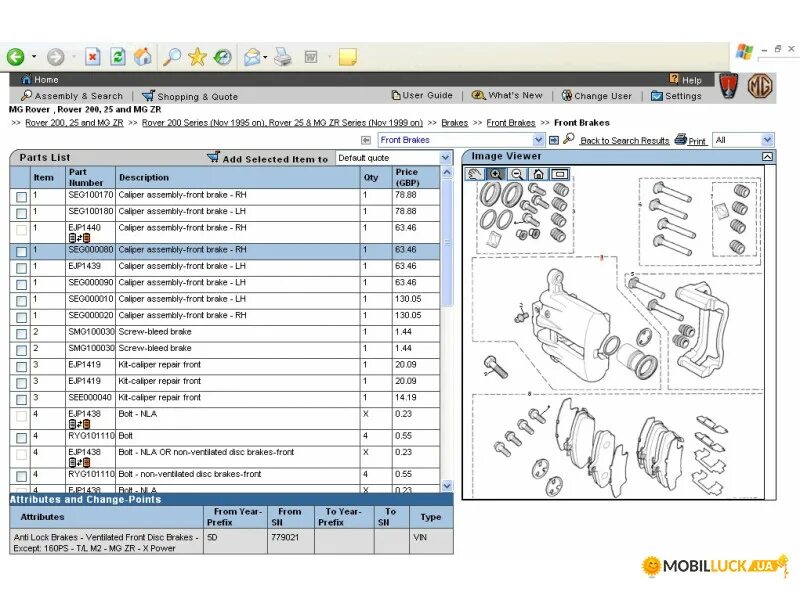Reset image view with home icon

538,174
